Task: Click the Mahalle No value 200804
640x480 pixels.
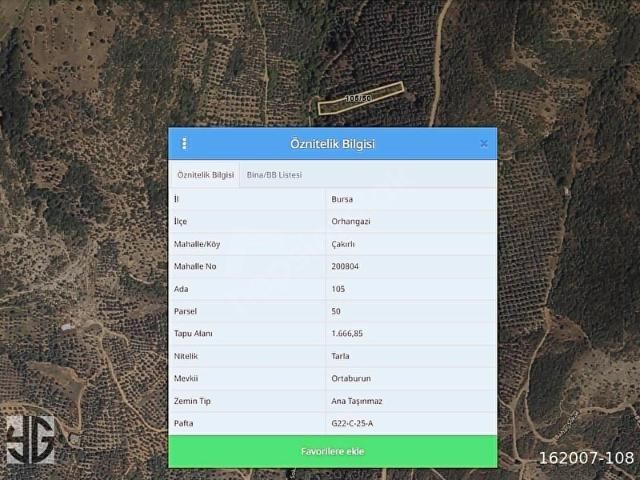Action: [344, 267]
